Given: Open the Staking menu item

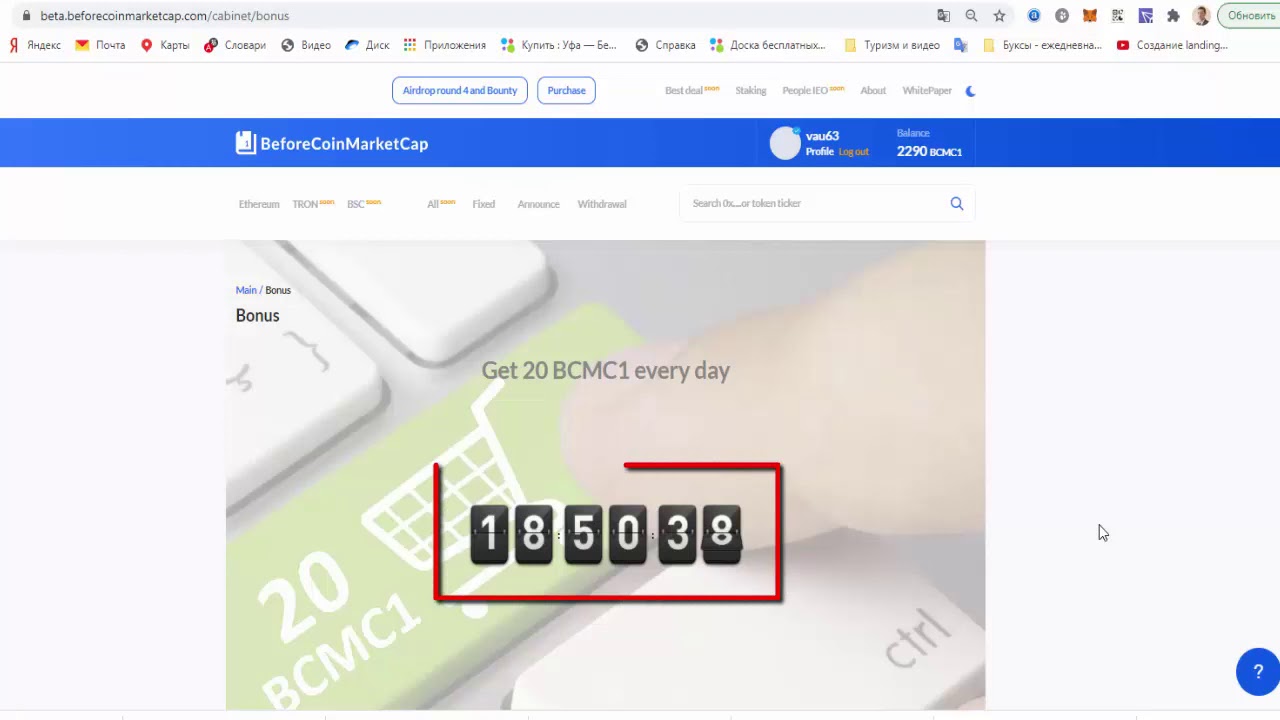Looking at the screenshot, I should (x=751, y=90).
